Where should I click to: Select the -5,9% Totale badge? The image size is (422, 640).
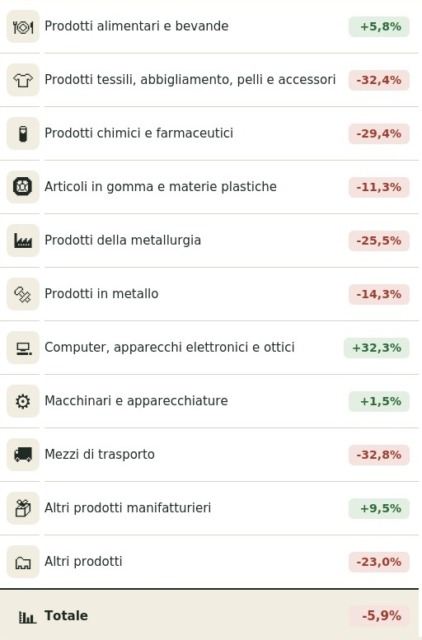pyautogui.click(x=379, y=616)
